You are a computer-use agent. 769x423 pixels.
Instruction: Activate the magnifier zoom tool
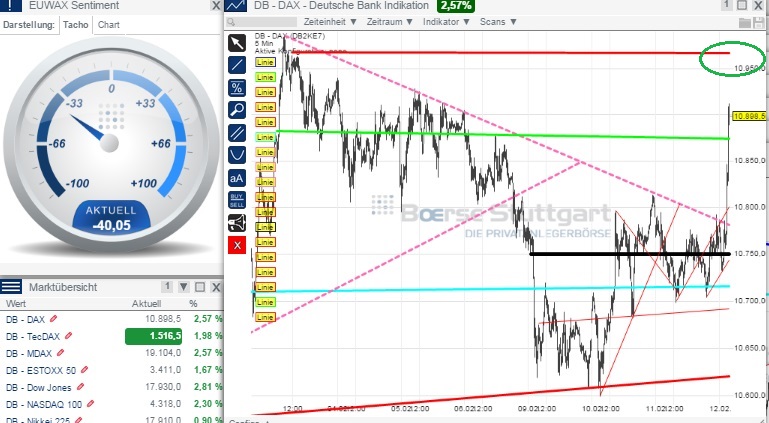click(x=237, y=110)
